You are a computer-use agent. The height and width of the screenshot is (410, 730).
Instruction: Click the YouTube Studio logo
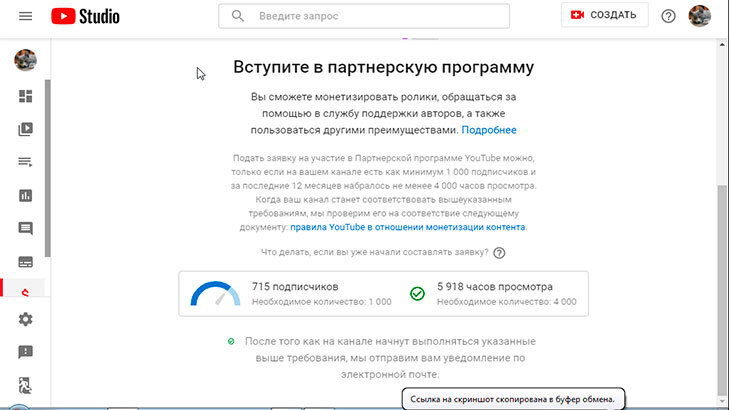85,16
